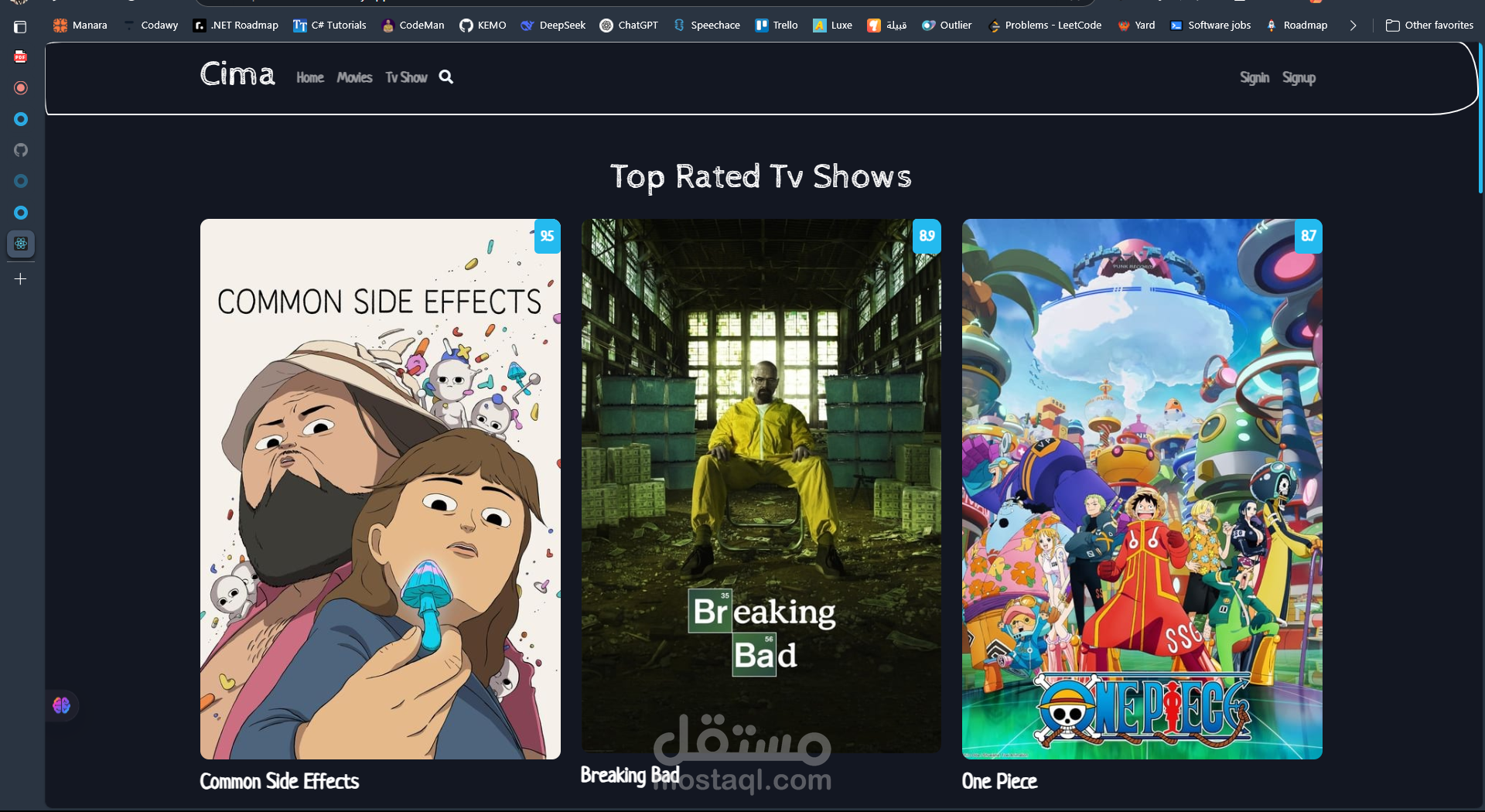Click the 89 rating badge
Viewport: 1485px width, 812px height.
927,236
